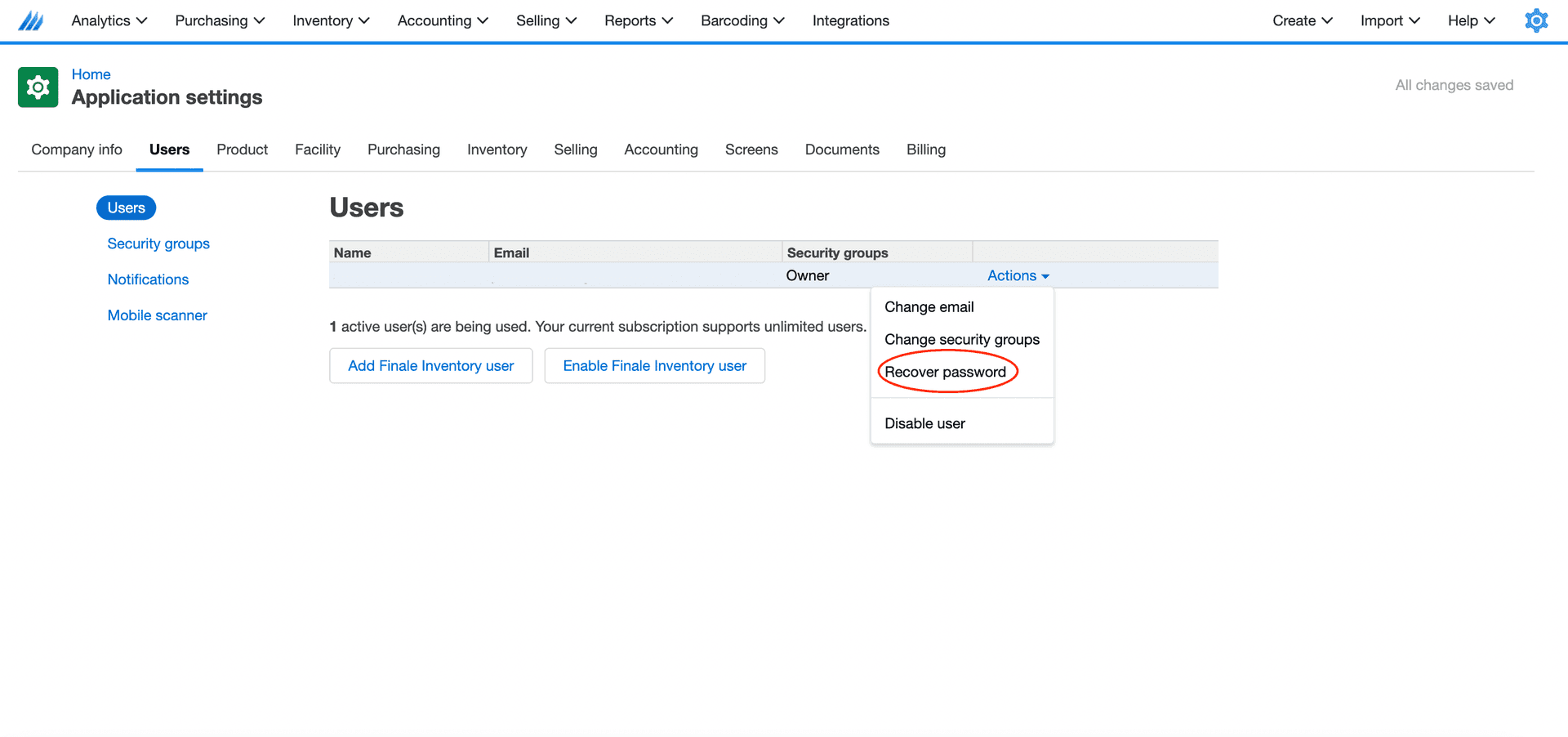The width and height of the screenshot is (1568, 737).
Task: Expand the Import menu
Action: tap(1389, 20)
